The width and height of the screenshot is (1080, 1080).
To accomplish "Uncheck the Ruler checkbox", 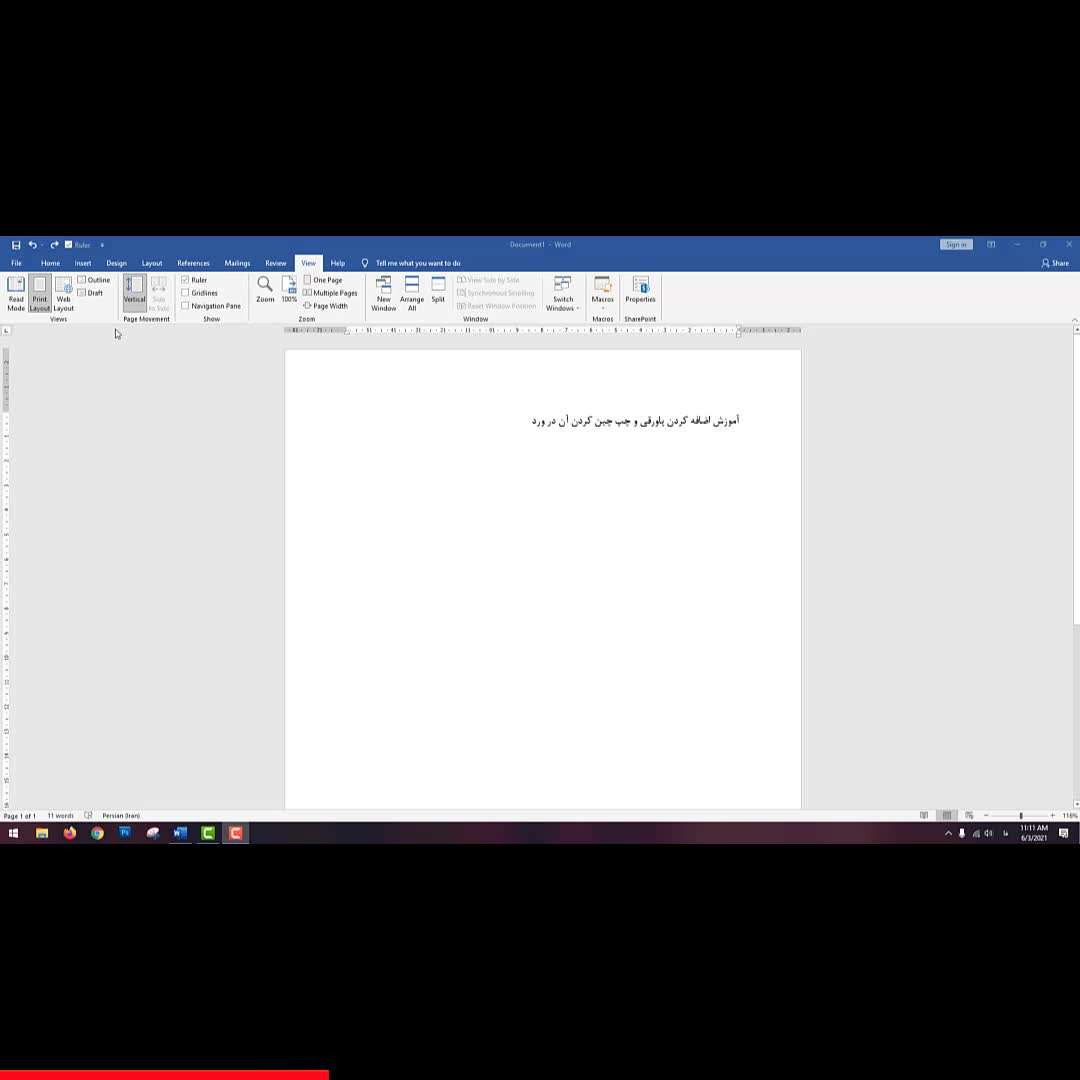I will click(185, 280).
